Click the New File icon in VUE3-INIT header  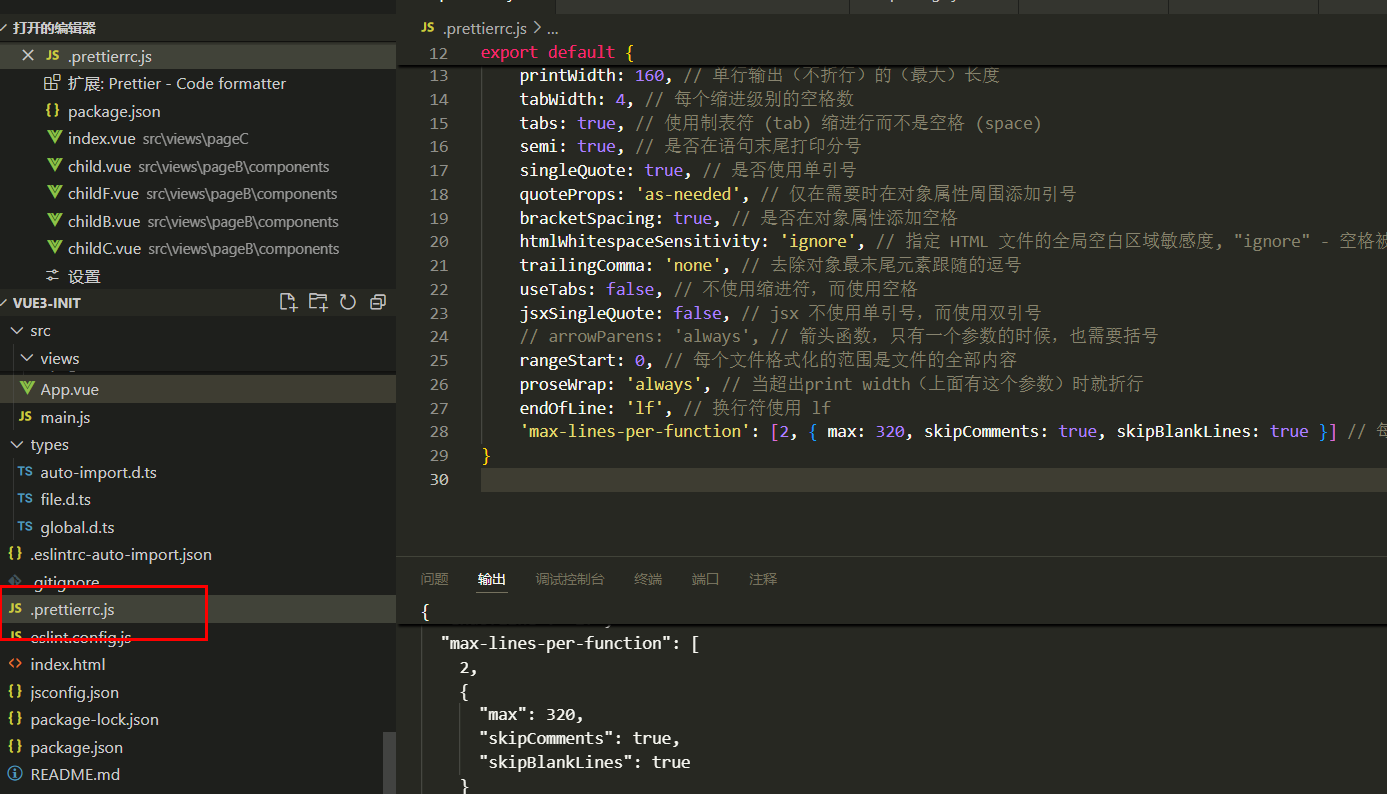click(288, 302)
